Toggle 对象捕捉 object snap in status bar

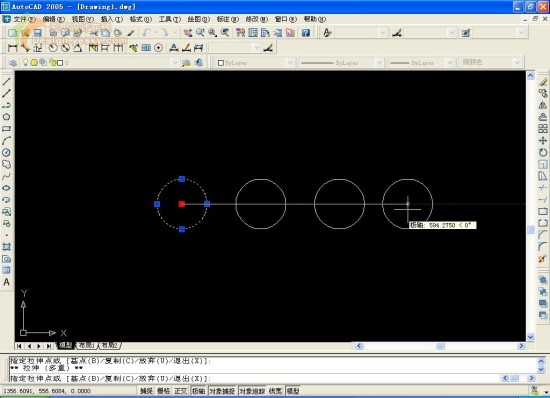tap(222, 391)
